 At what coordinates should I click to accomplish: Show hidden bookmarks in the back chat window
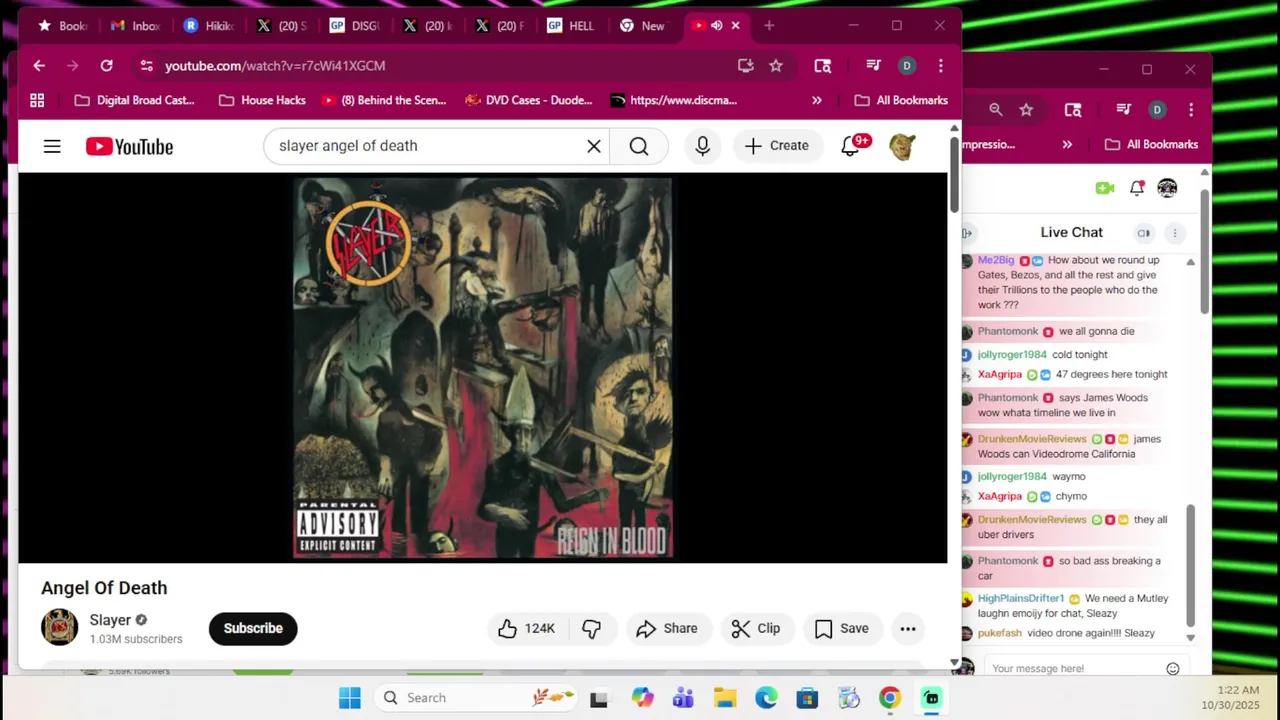pos(1067,144)
